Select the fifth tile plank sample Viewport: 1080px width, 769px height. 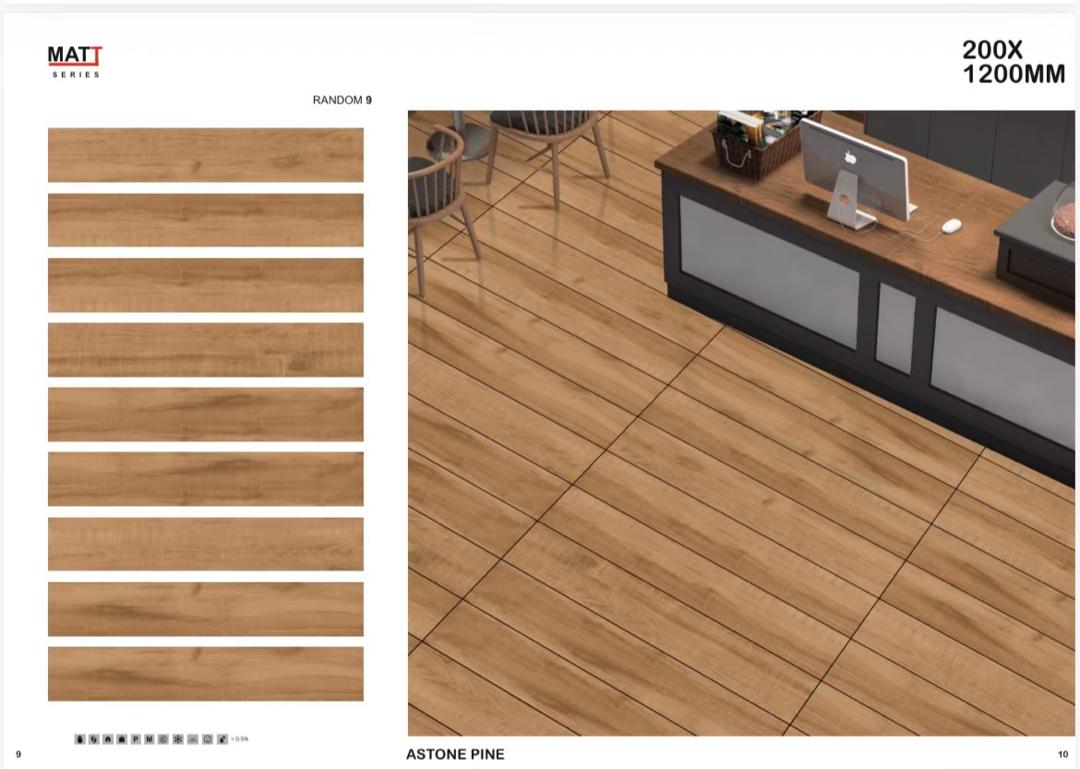[x=206, y=415]
